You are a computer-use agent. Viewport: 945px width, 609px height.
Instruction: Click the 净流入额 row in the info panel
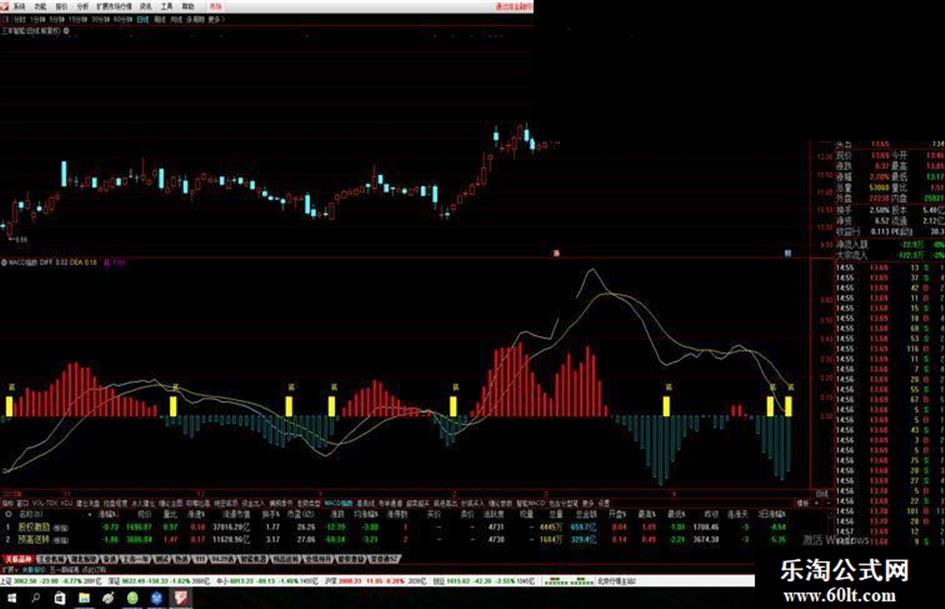click(890, 245)
